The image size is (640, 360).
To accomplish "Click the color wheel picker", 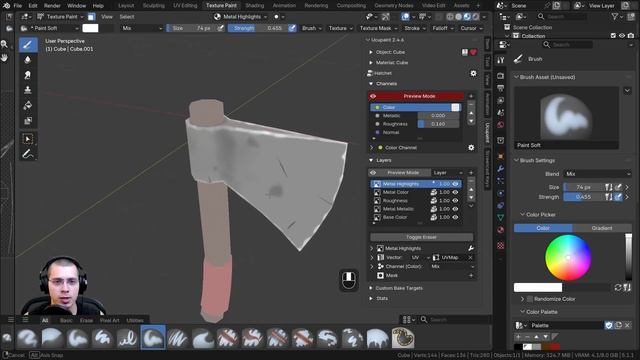I will (x=568, y=258).
